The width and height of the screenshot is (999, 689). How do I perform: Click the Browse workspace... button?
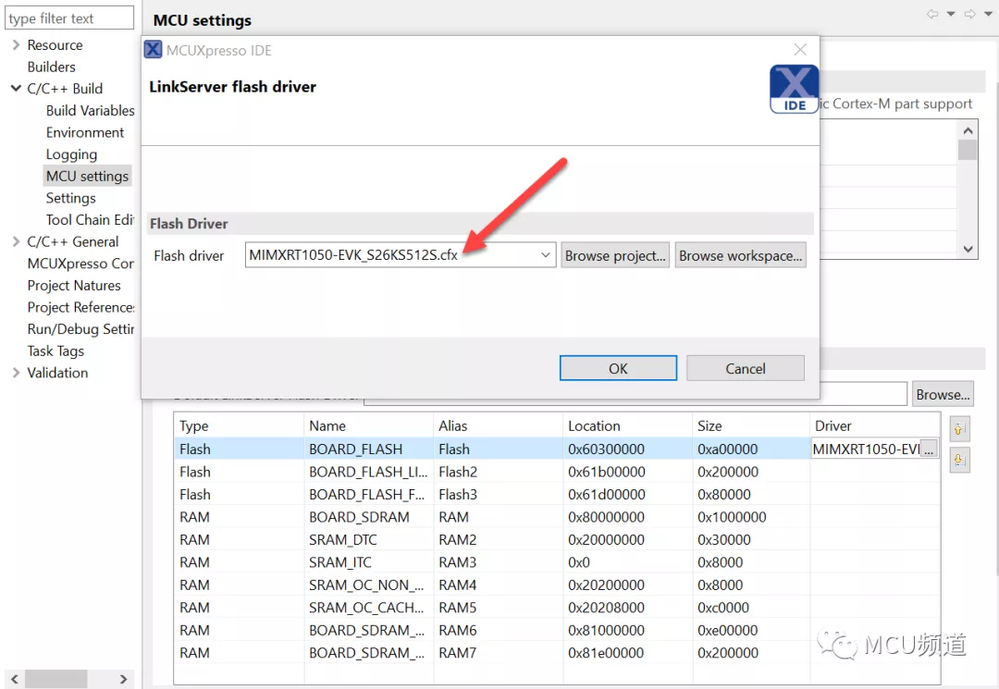click(740, 255)
